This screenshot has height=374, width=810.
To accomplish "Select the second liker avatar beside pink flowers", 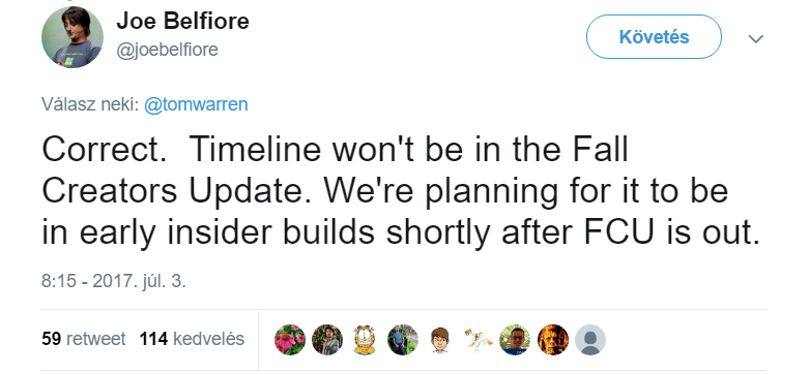I will (328, 339).
